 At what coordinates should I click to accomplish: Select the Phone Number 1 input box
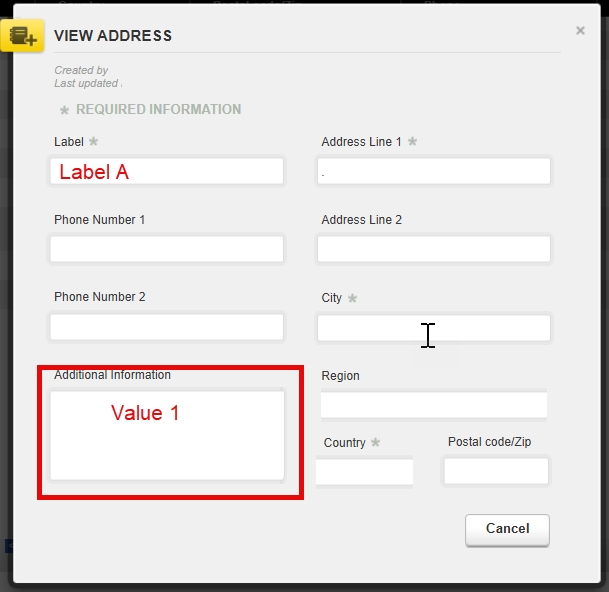167,249
